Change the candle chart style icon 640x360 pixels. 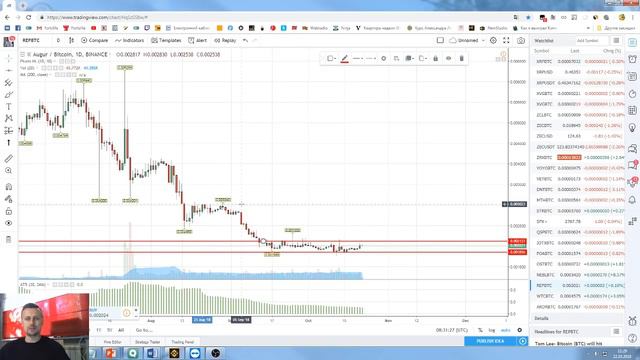click(x=71, y=40)
